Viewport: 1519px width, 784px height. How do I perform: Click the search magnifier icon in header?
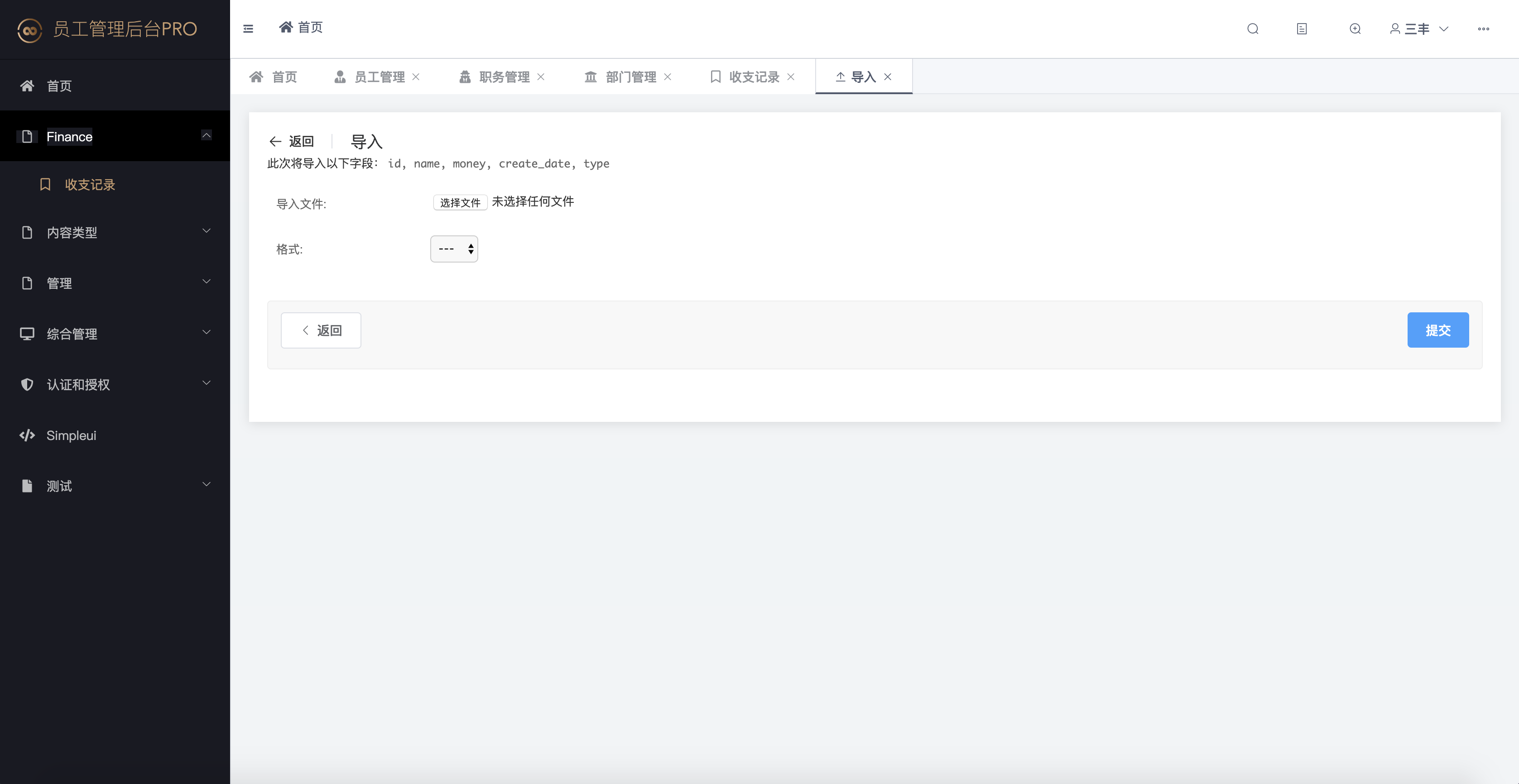[x=1252, y=29]
